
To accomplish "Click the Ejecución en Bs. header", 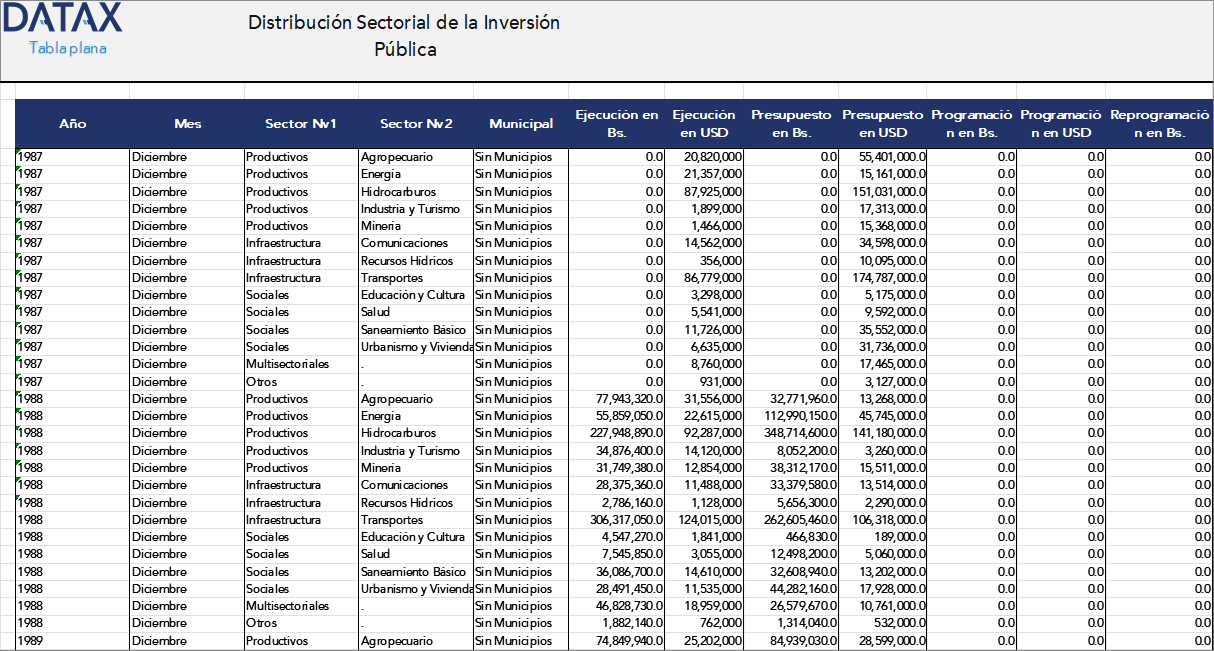I will point(617,124).
